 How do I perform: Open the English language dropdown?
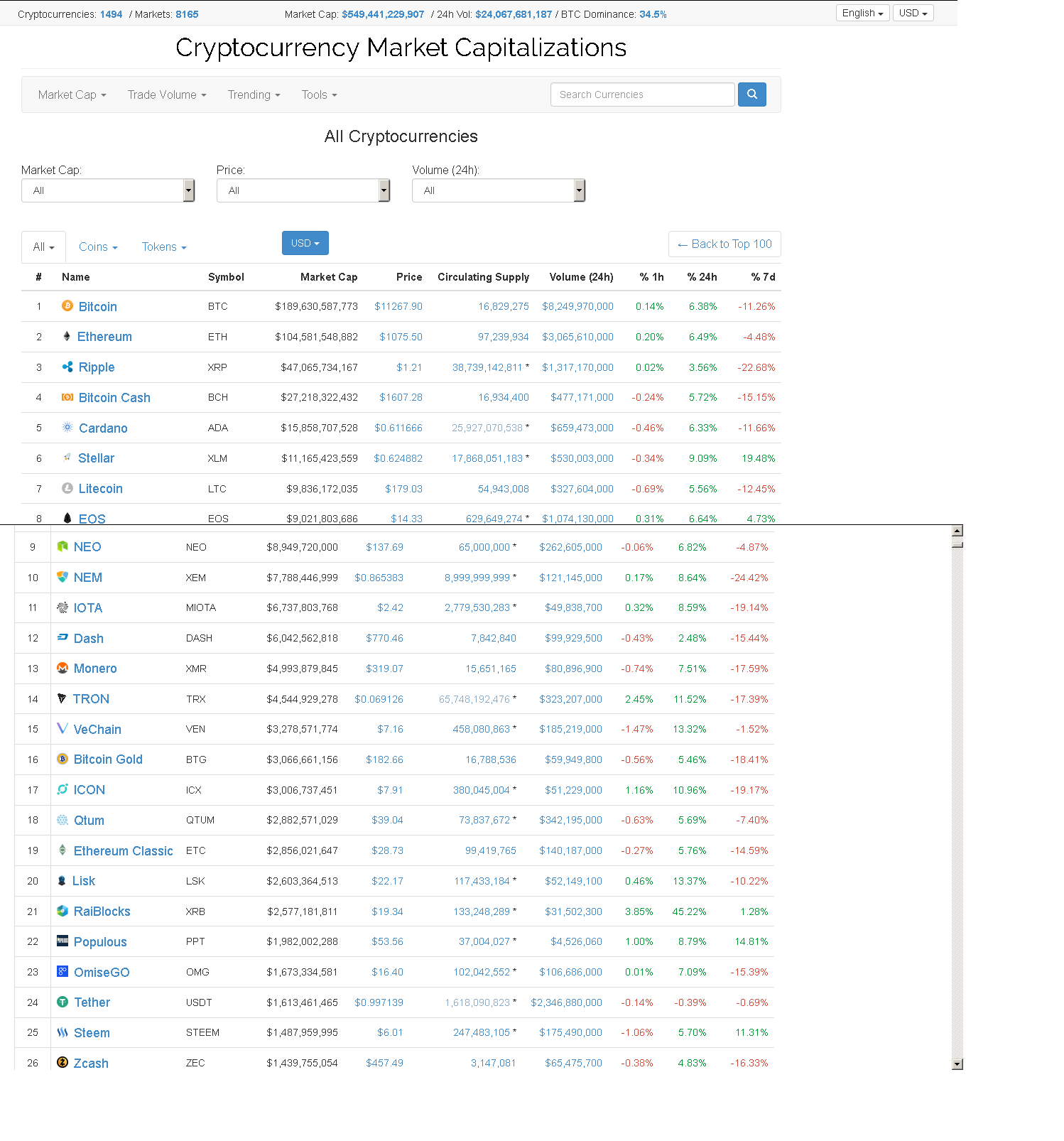[x=862, y=13]
